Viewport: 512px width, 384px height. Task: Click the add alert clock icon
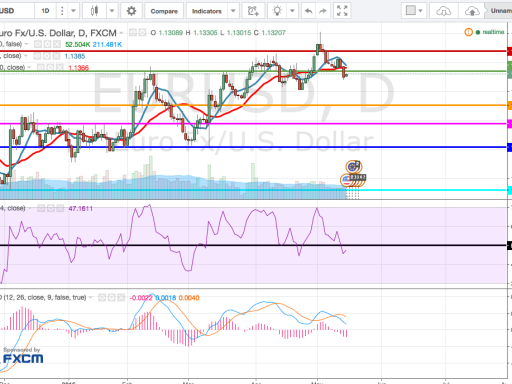point(253,11)
